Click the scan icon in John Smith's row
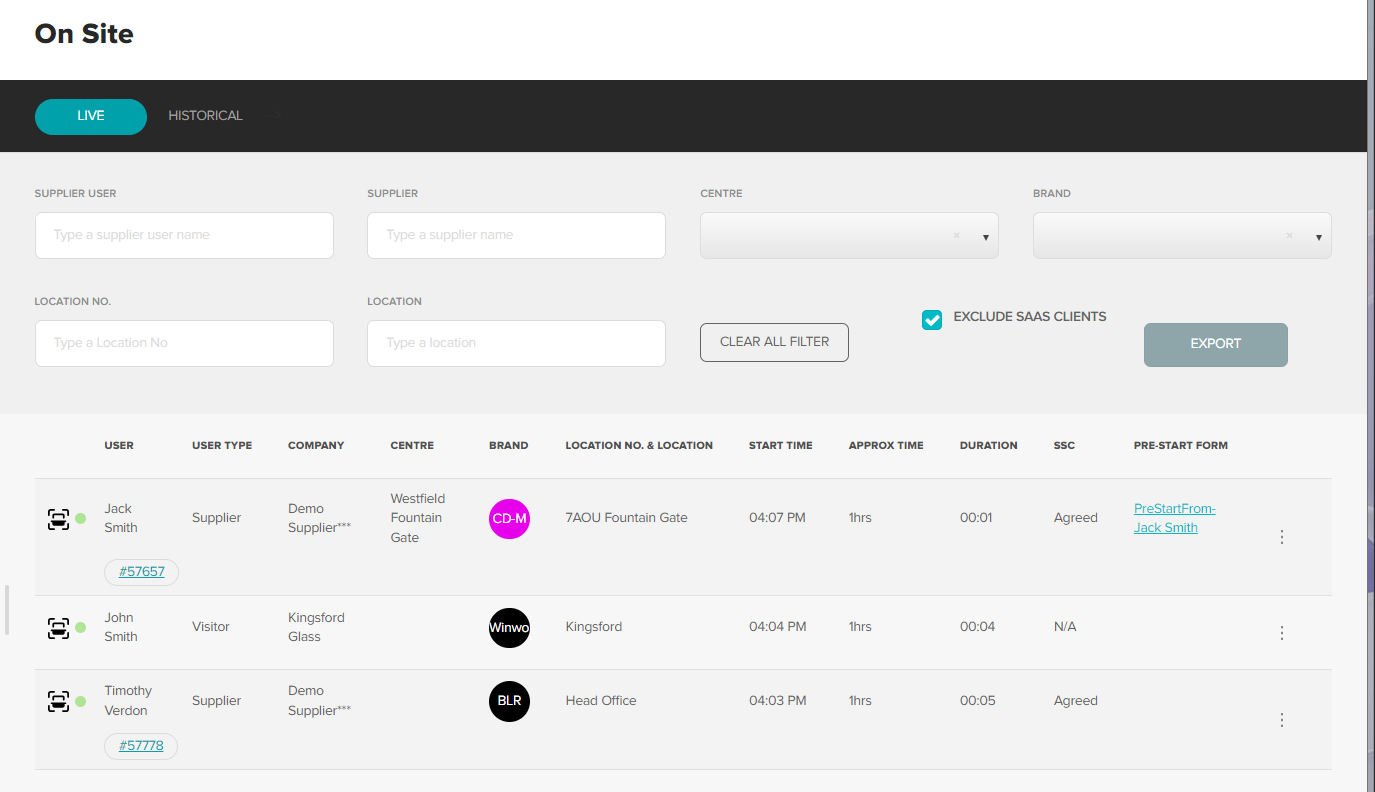The width and height of the screenshot is (1375, 792). (x=59, y=628)
